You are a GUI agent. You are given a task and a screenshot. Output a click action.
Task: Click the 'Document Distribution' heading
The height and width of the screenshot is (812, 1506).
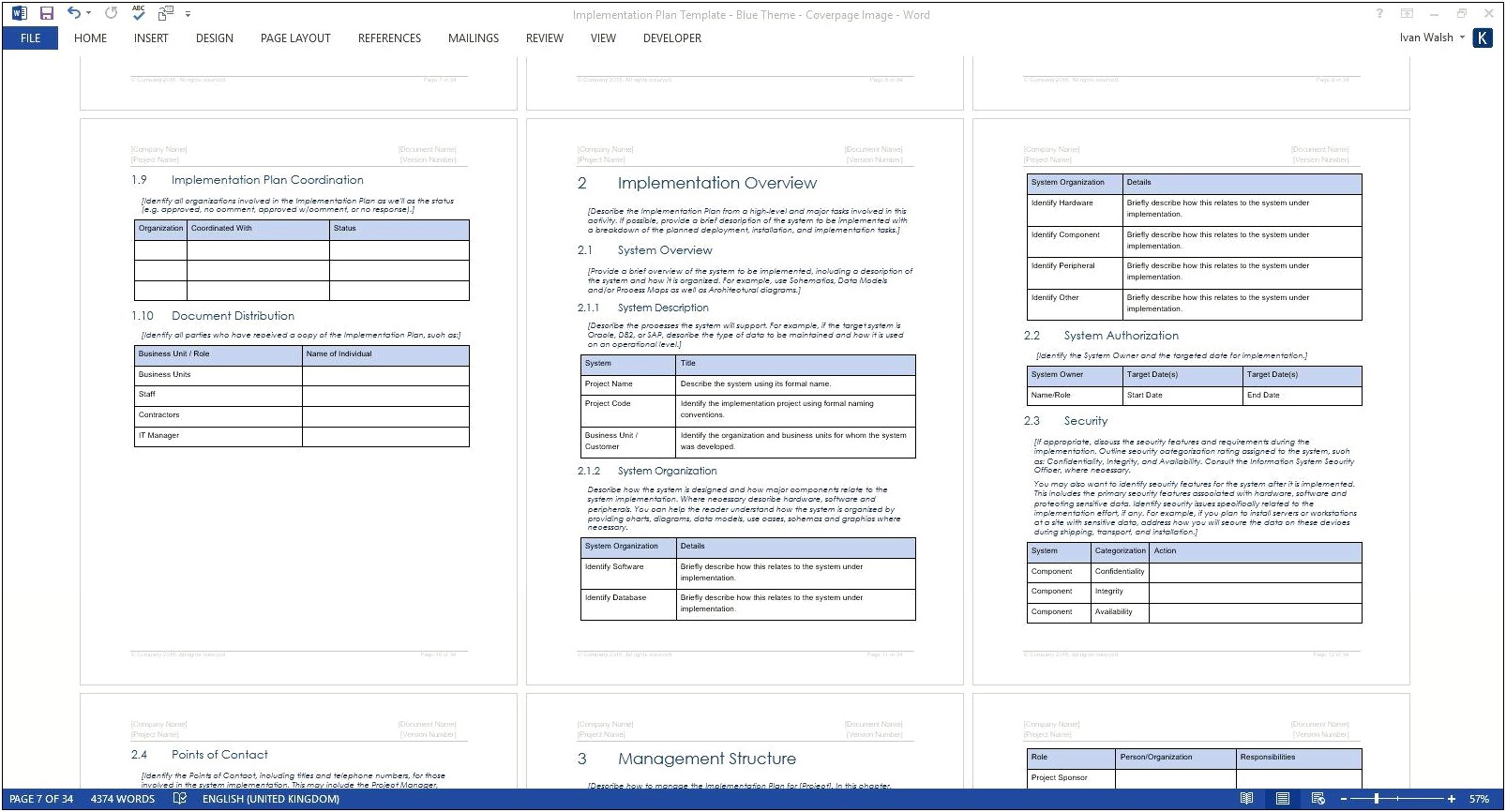pos(233,316)
